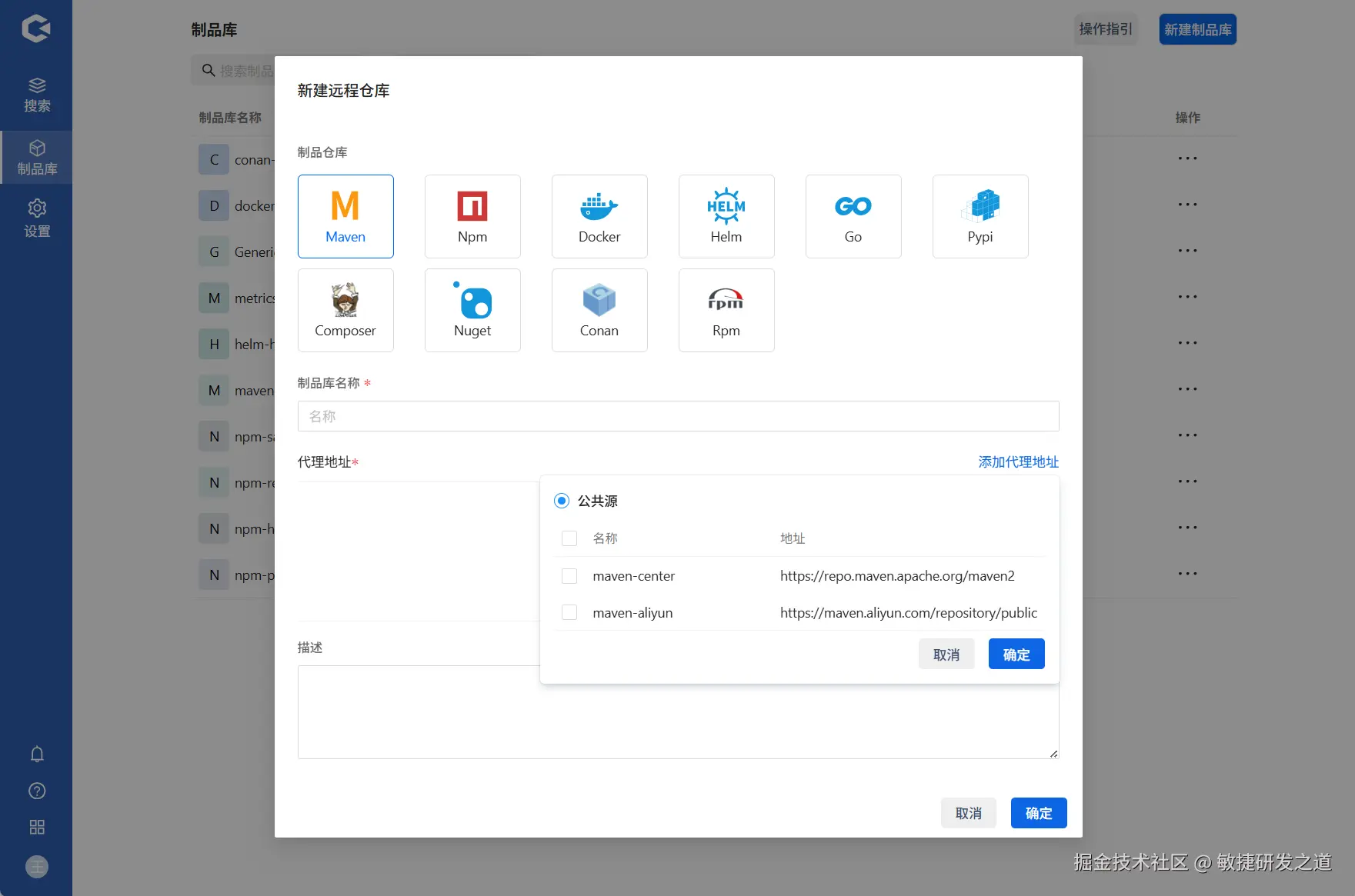The image size is (1355, 896).
Task: Check the maven-aliyun proxy source
Action: click(x=569, y=613)
